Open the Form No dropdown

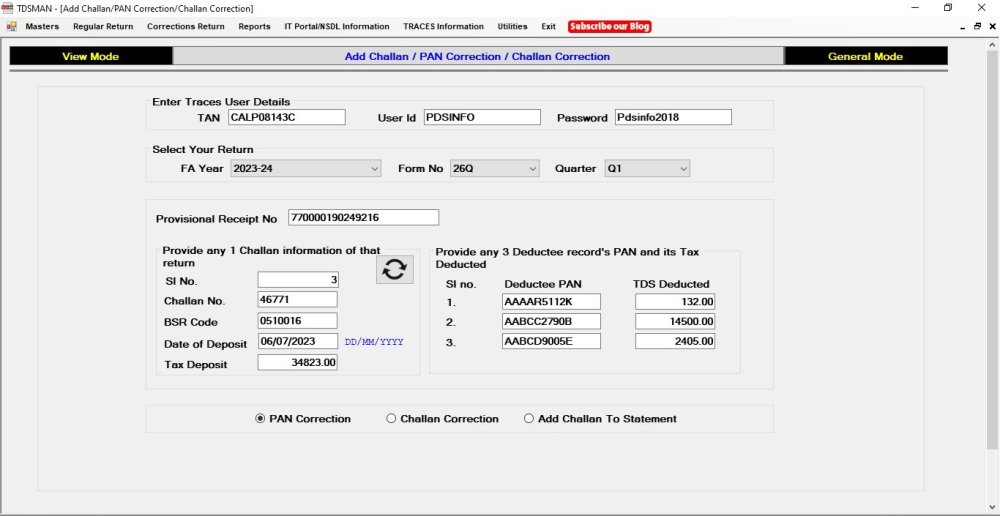[495, 169]
